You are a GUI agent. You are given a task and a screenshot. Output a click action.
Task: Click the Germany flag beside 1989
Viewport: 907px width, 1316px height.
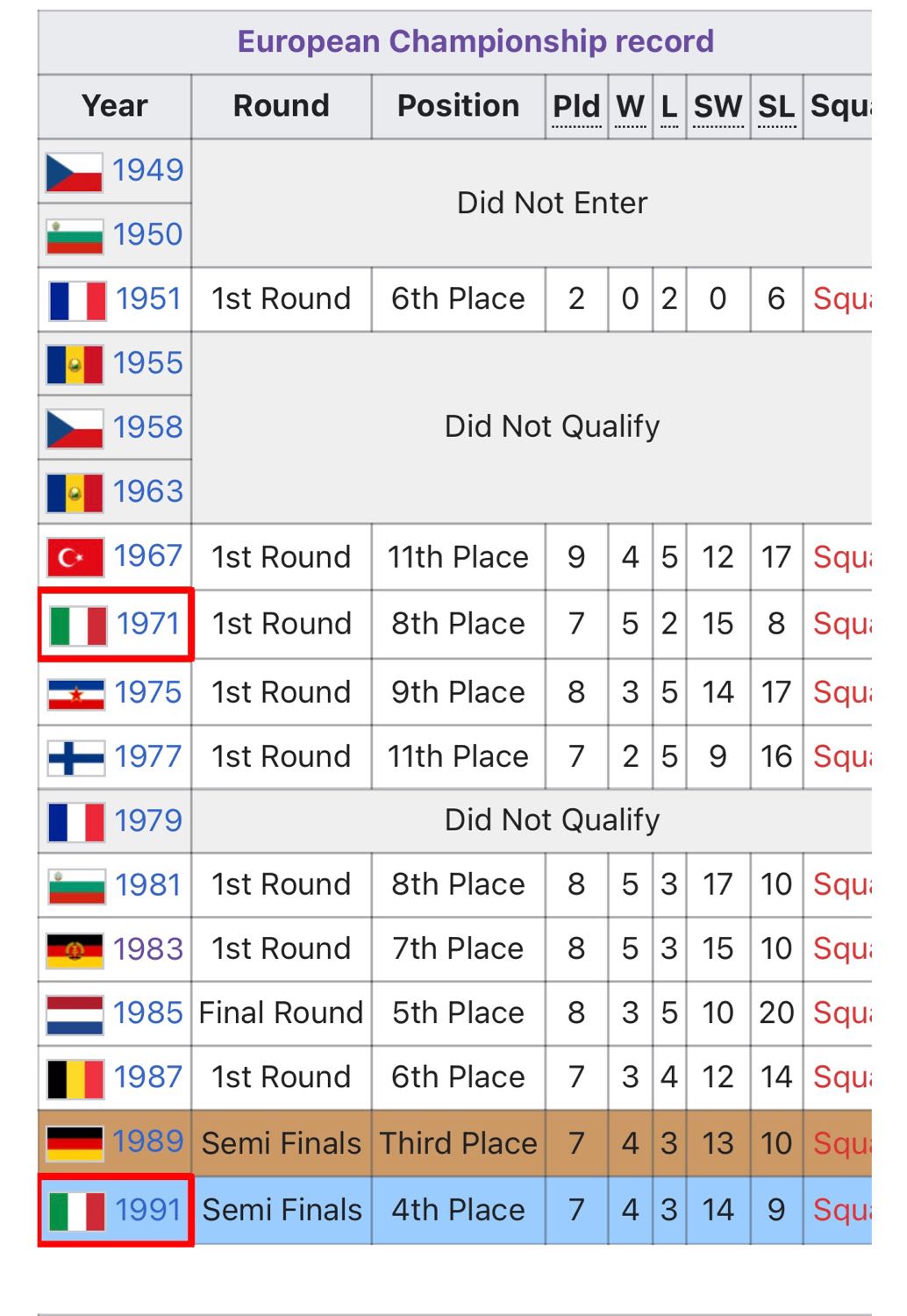(75, 1143)
